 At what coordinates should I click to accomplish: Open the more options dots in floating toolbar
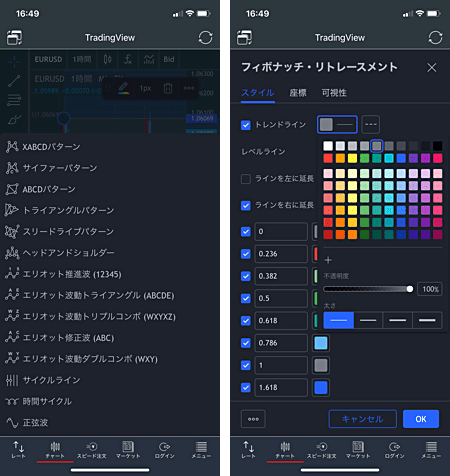click(x=189, y=88)
